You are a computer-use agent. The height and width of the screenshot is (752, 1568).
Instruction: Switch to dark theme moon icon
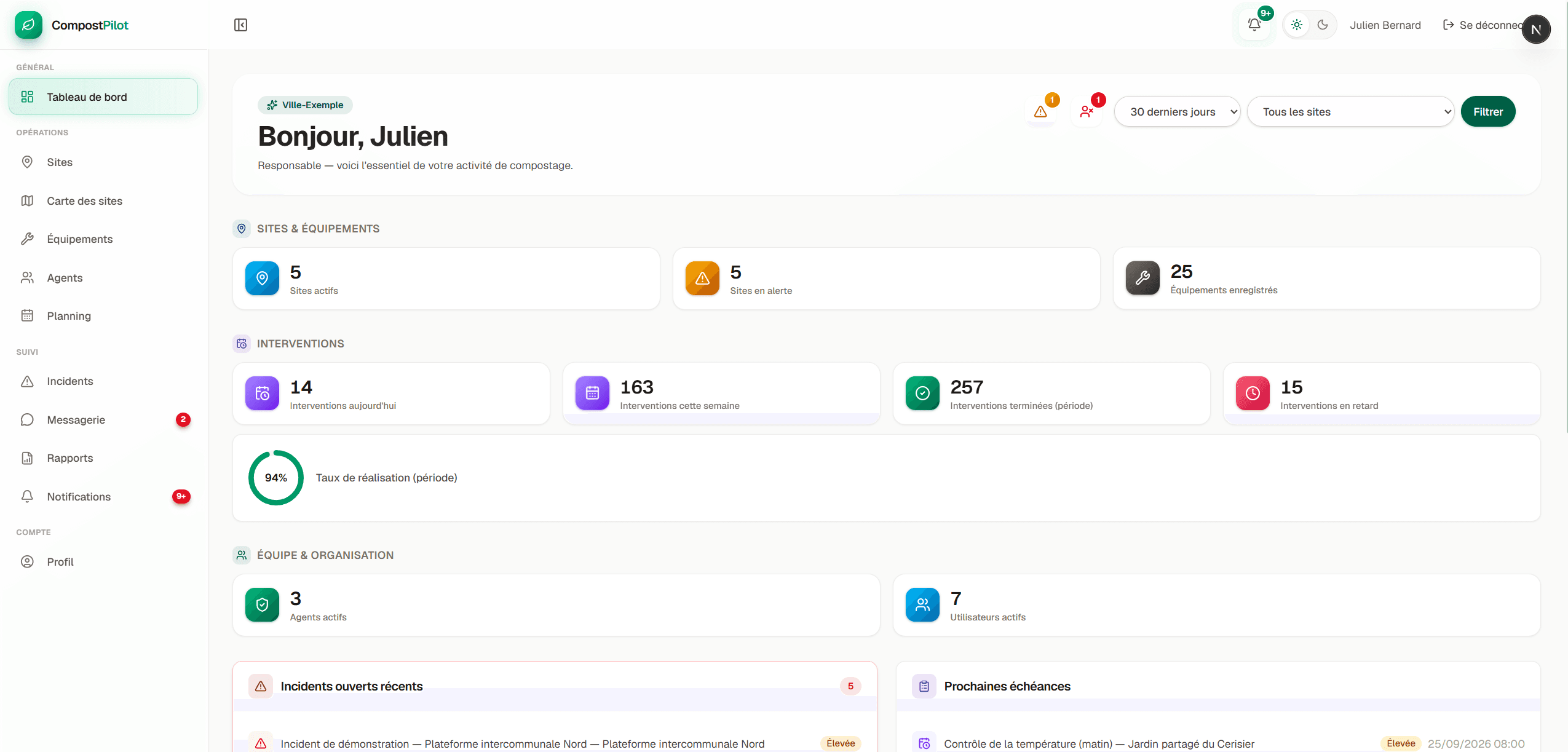(1323, 25)
